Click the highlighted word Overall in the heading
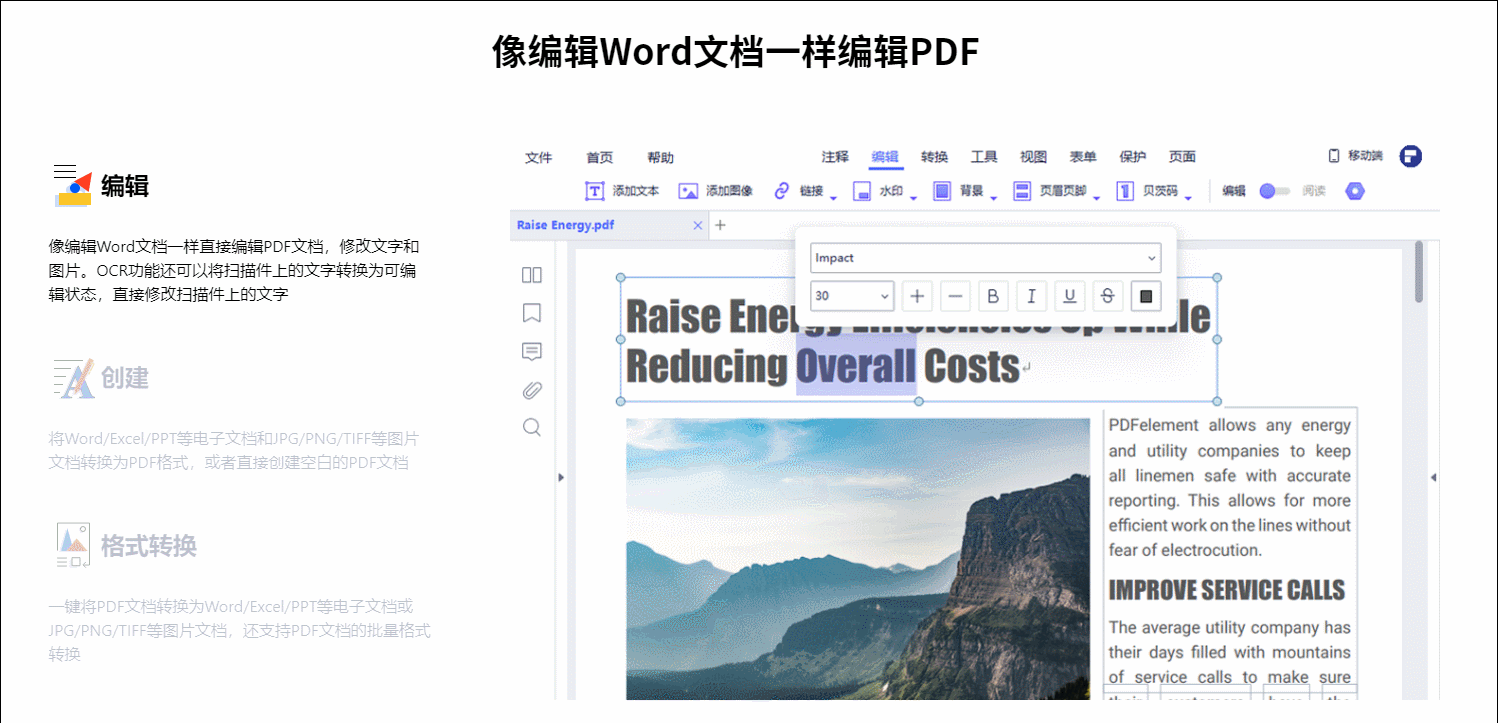The height and width of the screenshot is (723, 1498). (x=856, y=367)
